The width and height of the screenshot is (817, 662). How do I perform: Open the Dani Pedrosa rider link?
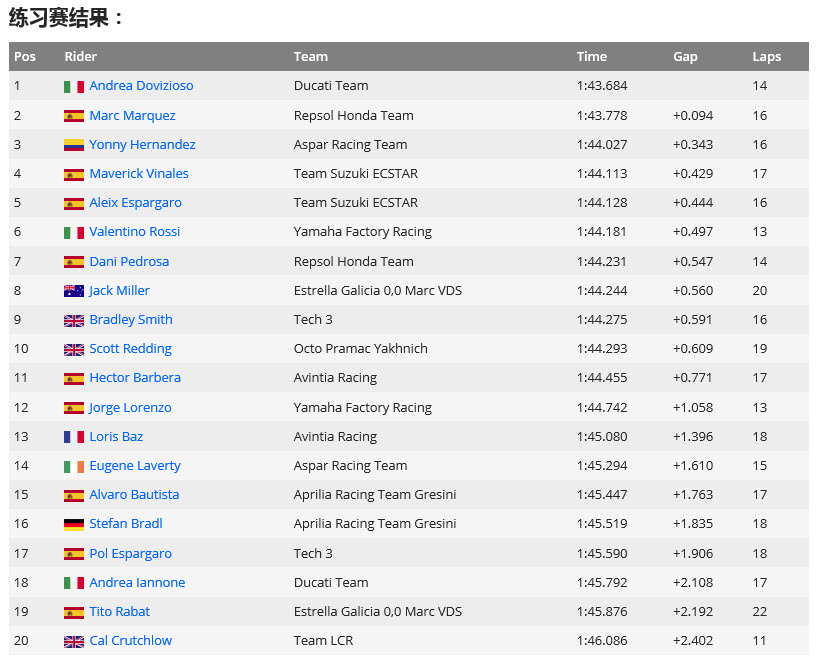[x=129, y=262]
